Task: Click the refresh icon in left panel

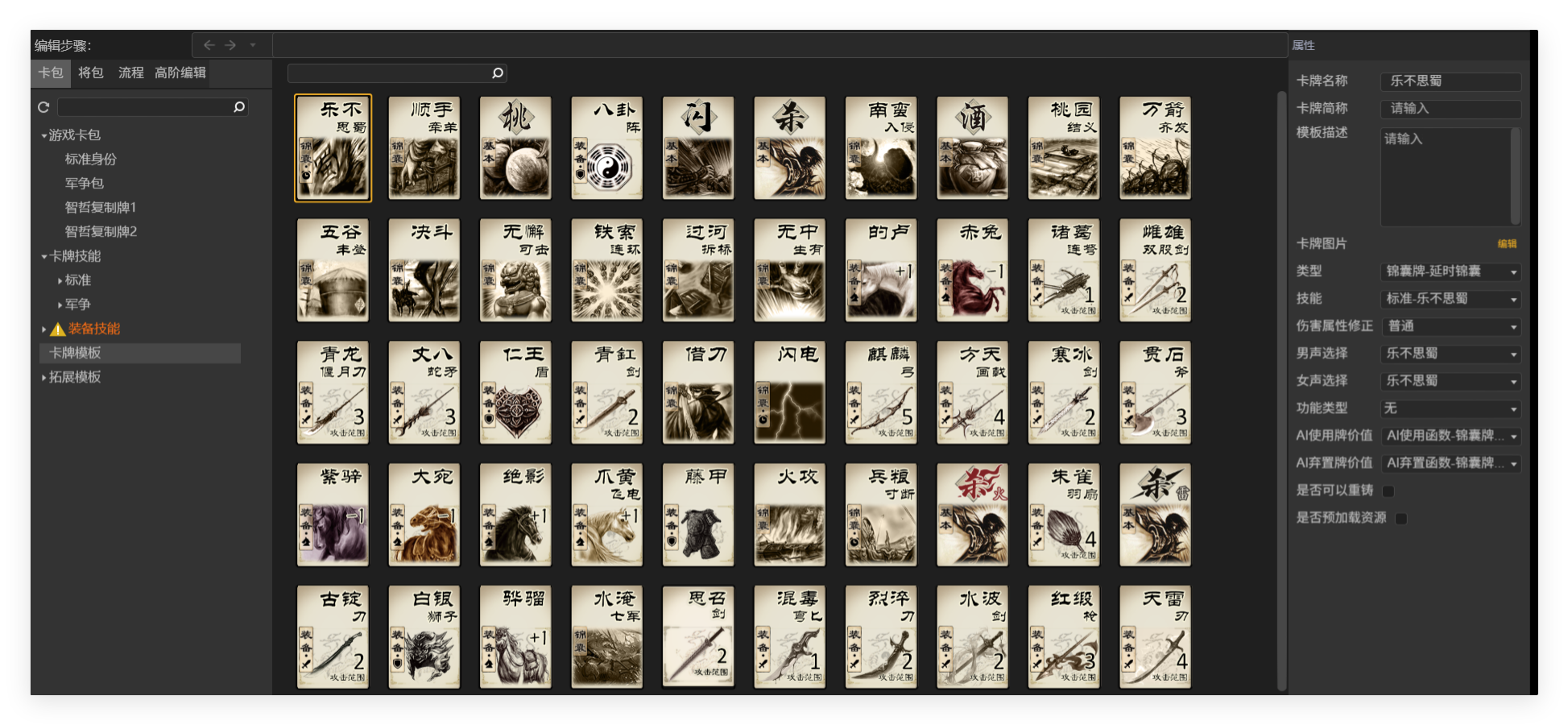Action: (43, 107)
